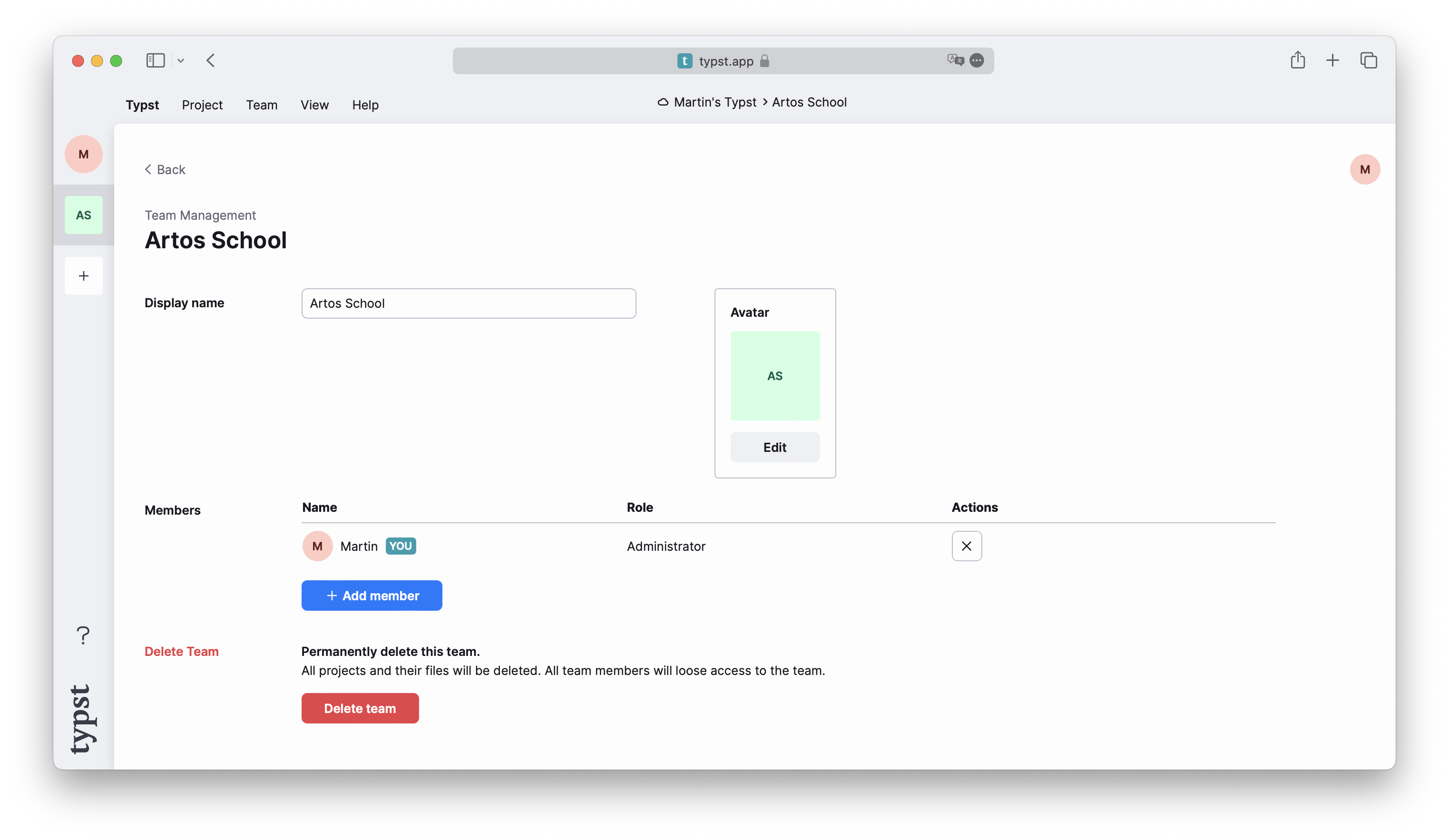Image resolution: width=1449 pixels, height=840 pixels.
Task: Click the green AS avatar preview
Action: [x=774, y=375]
